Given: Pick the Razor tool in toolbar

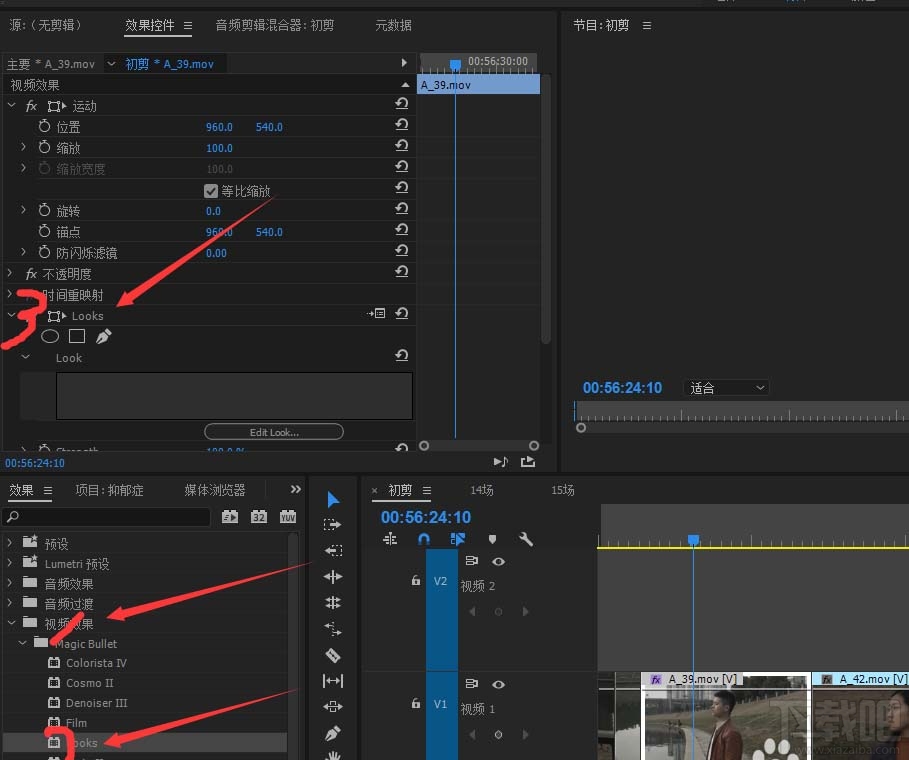Looking at the screenshot, I should (333, 655).
